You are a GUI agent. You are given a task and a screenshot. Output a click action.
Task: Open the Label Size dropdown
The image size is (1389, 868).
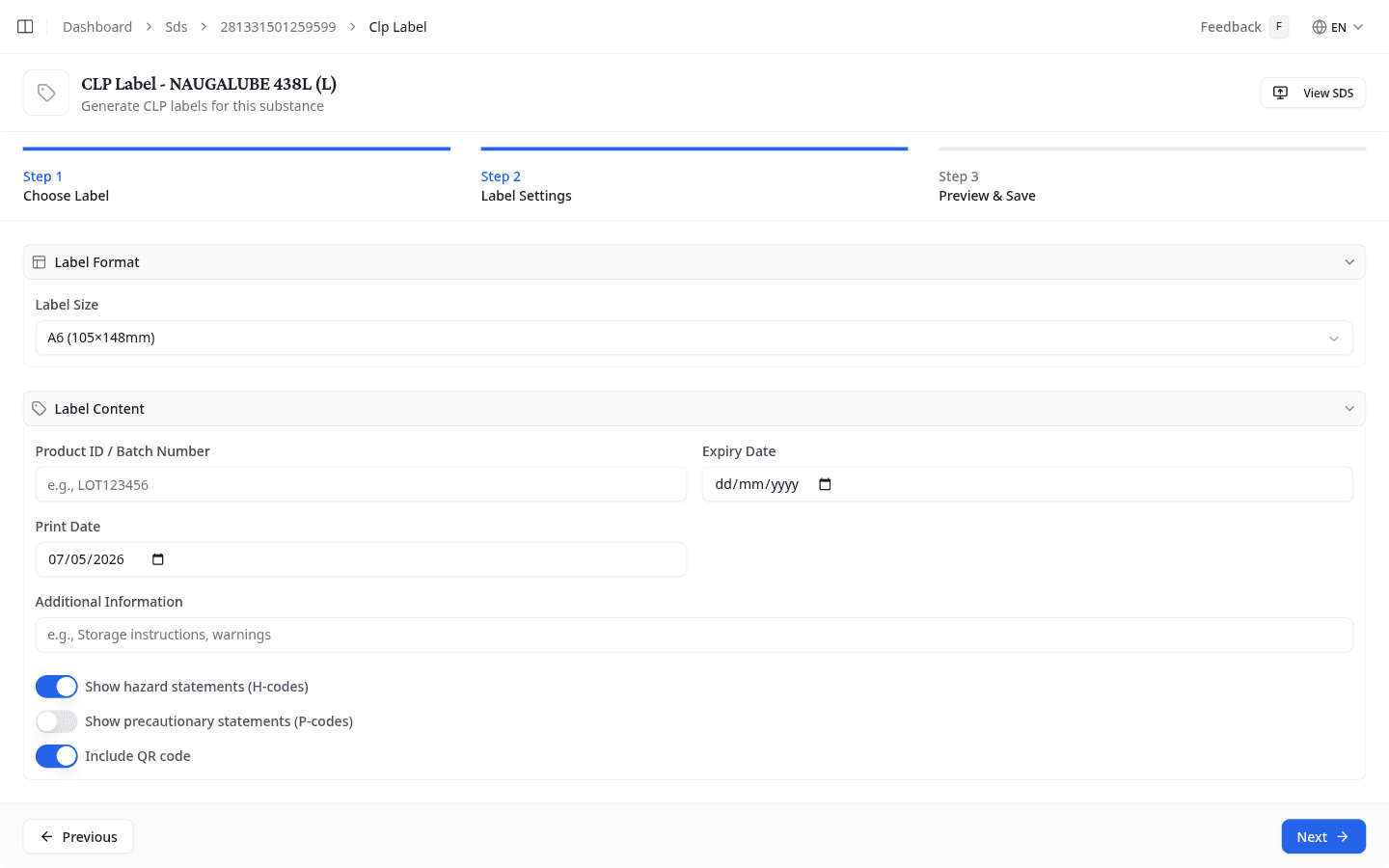[694, 338]
